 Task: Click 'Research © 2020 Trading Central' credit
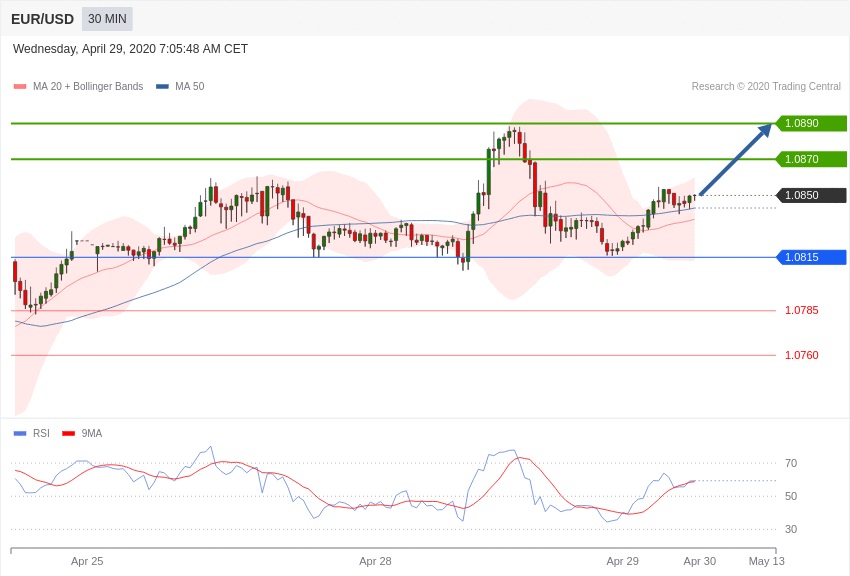coord(766,86)
